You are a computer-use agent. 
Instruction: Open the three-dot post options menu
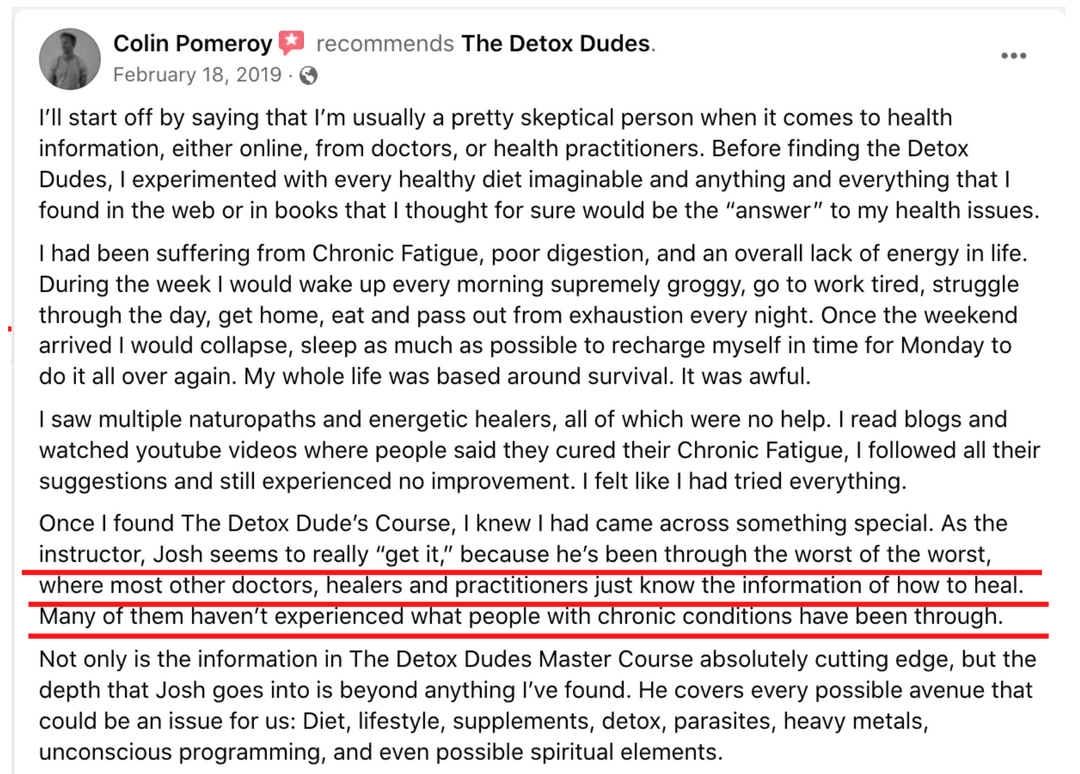tap(1013, 56)
